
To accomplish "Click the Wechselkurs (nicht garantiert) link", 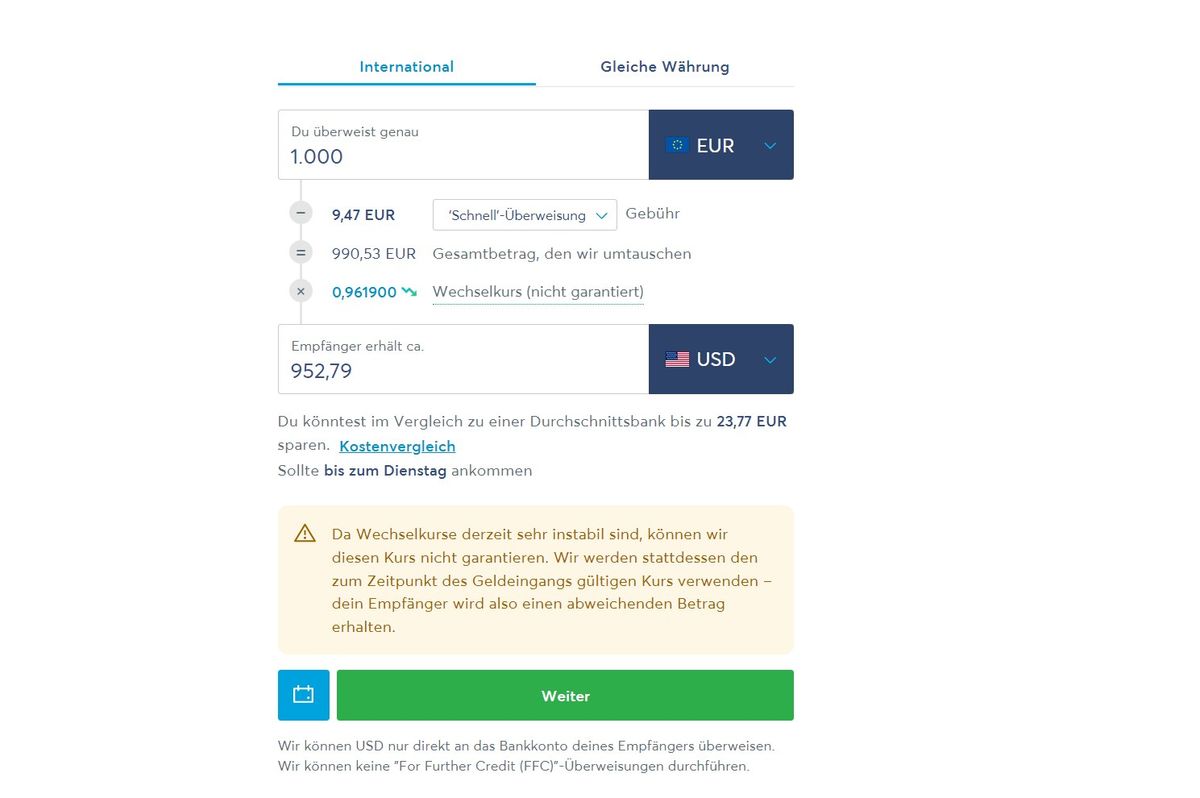I will pyautogui.click(x=537, y=291).
